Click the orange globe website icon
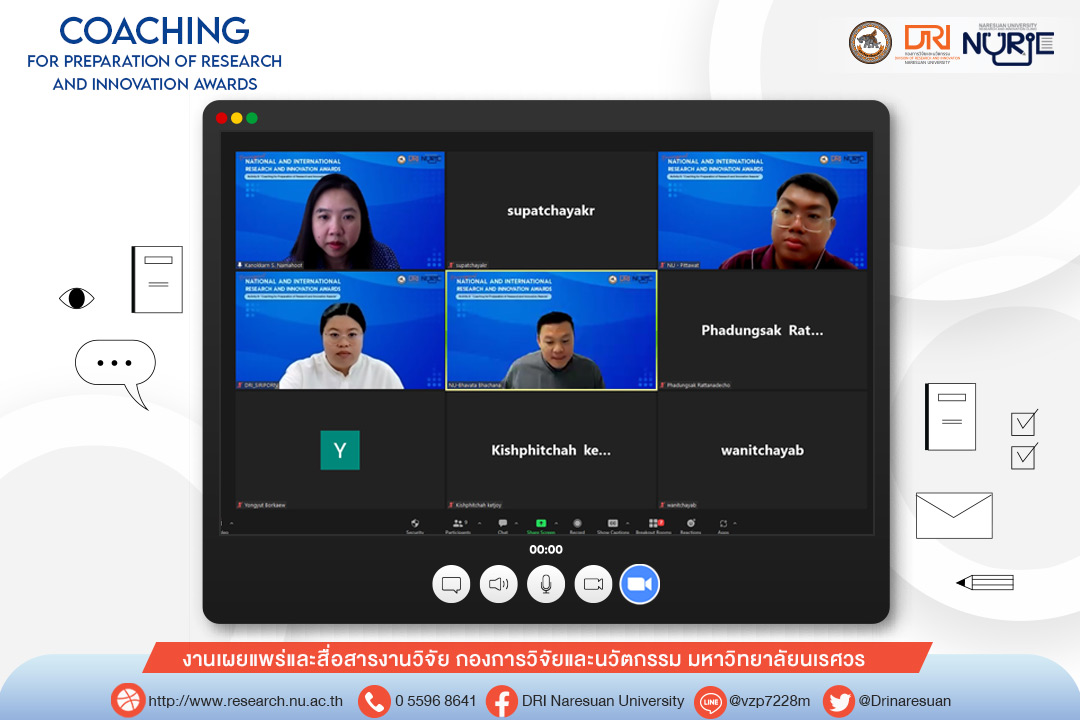1080x720 pixels. pyautogui.click(x=127, y=701)
